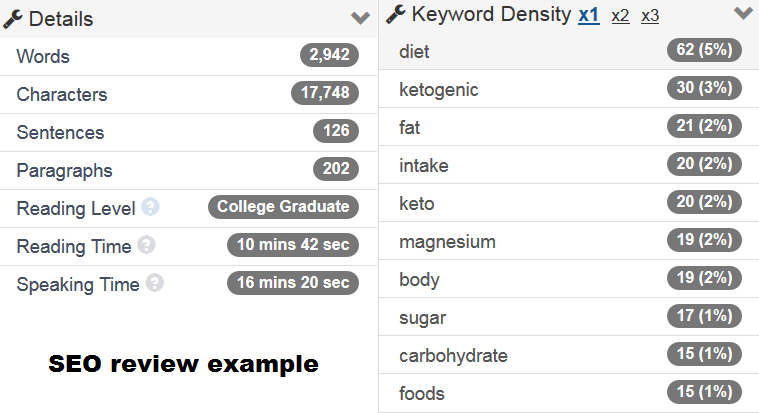The width and height of the screenshot is (759, 413).
Task: Click the 62 (5%) density badge
Action: coord(704,52)
